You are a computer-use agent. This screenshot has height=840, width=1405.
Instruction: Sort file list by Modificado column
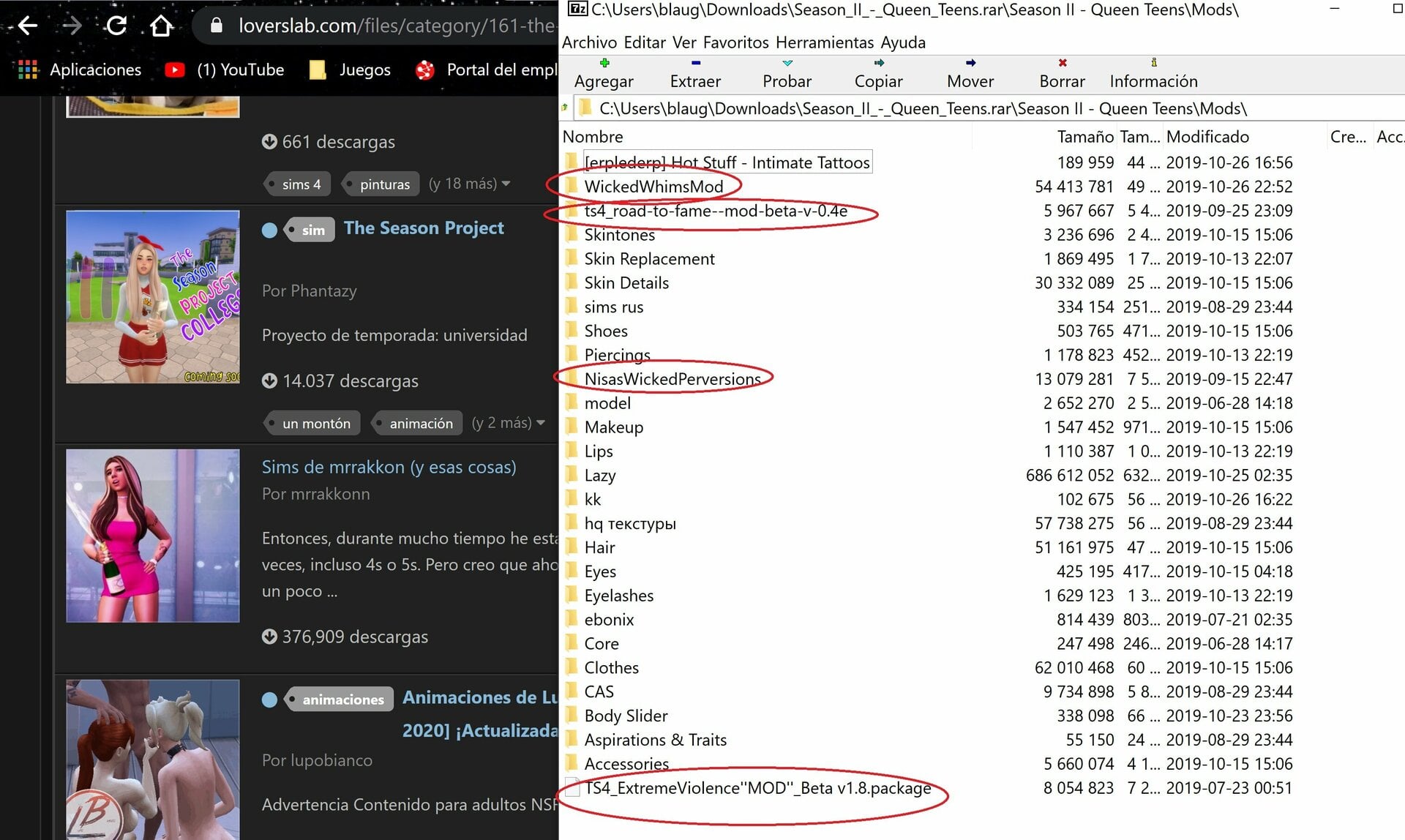(1207, 137)
